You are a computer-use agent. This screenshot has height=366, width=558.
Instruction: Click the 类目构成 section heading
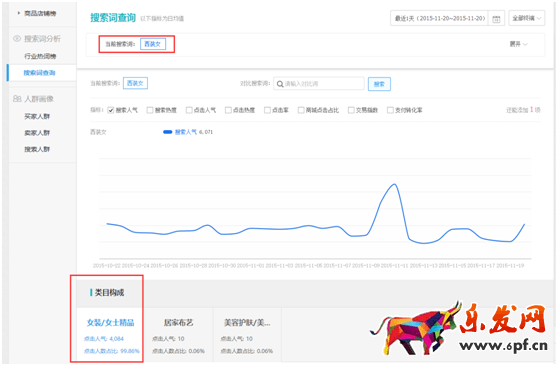coord(109,293)
